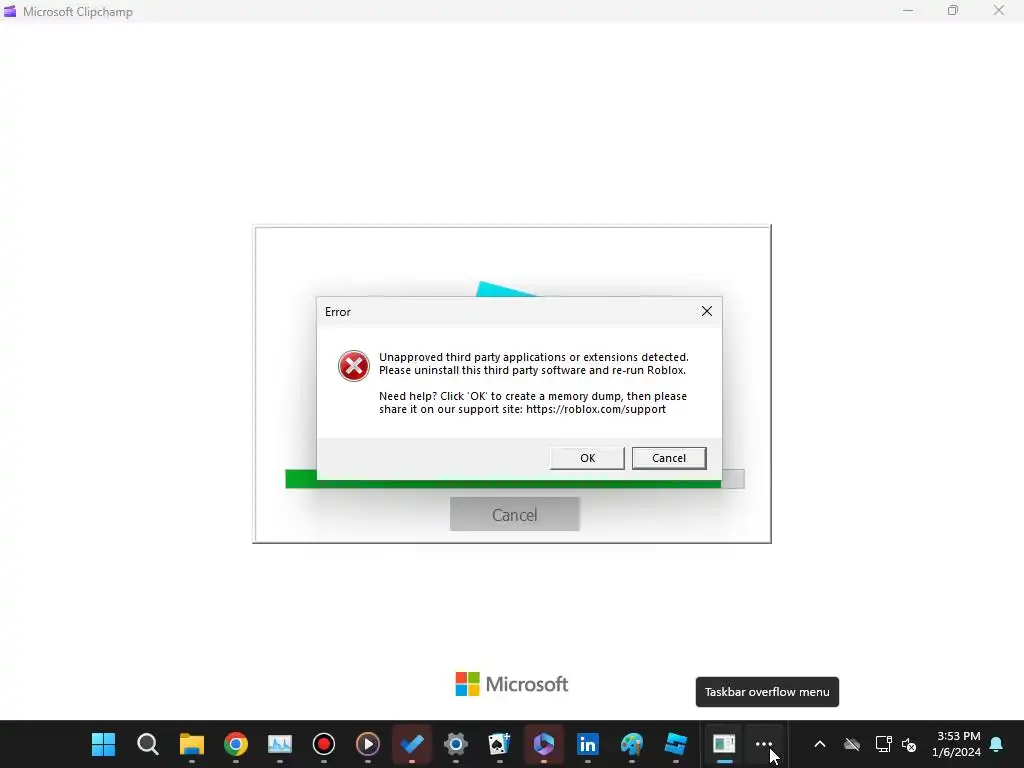The image size is (1024, 768).
Task: Launch Google Chrome from the taskbar
Action: click(x=236, y=744)
